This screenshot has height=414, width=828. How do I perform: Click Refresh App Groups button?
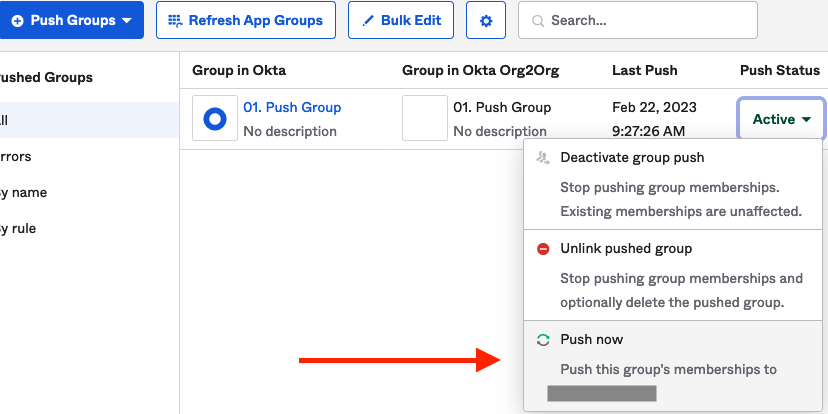pos(246,20)
